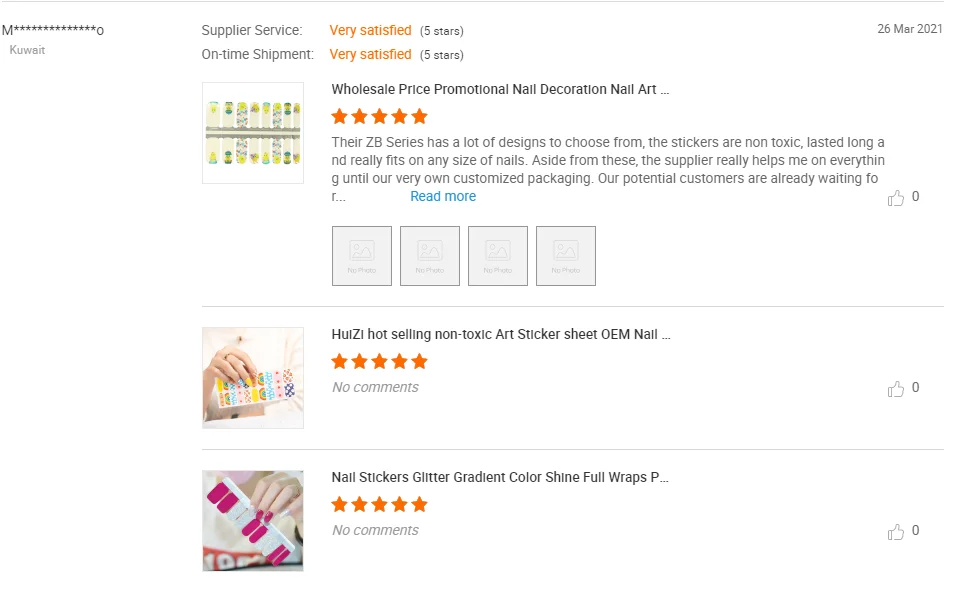Open HuiZi hot selling non-toxic sticker link
This screenshot has height=594, width=965.
pos(501,334)
